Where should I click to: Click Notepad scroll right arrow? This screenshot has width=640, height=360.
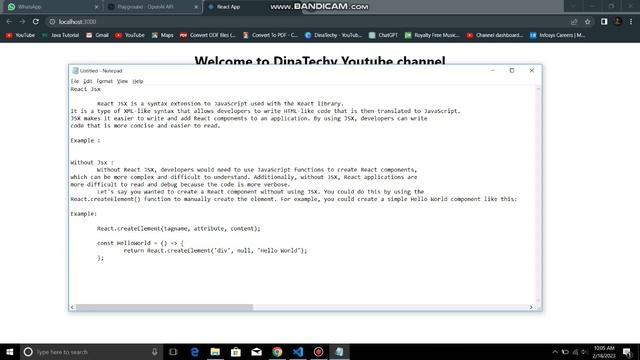[x=531, y=307]
